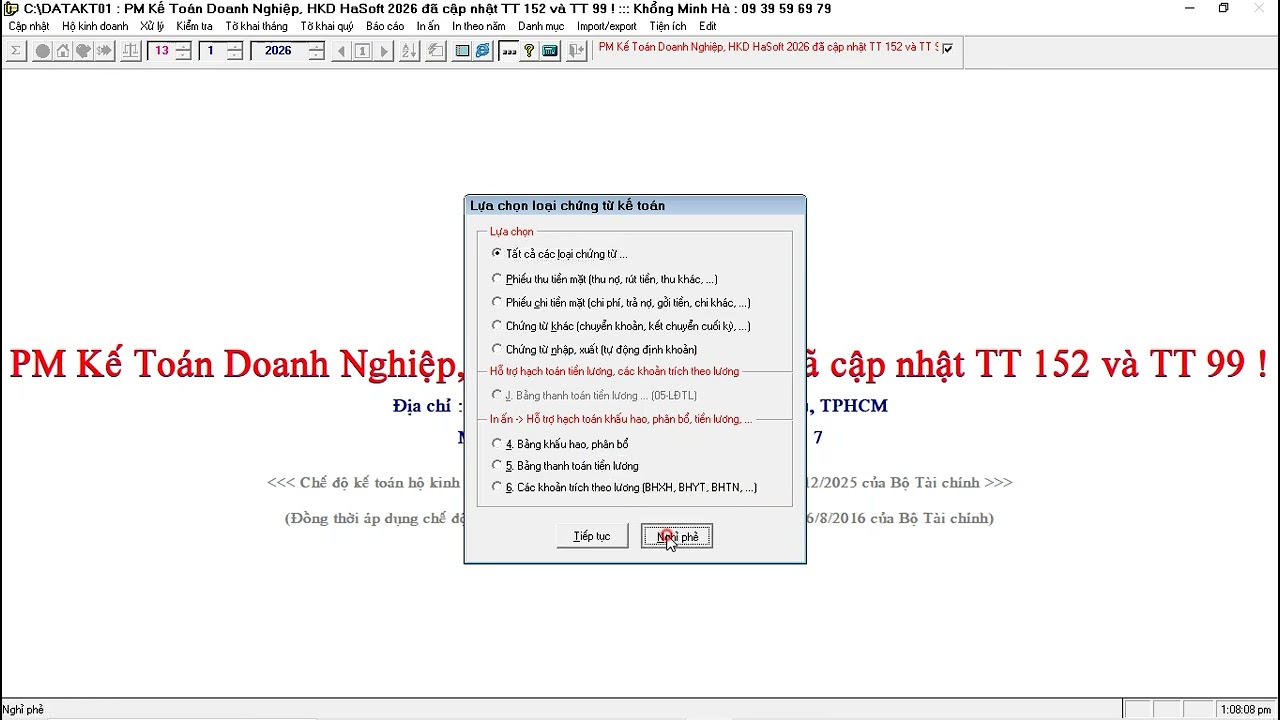Open the Internet Explorer toolbar icon
Screen dimensions: 1280x720
483,51
